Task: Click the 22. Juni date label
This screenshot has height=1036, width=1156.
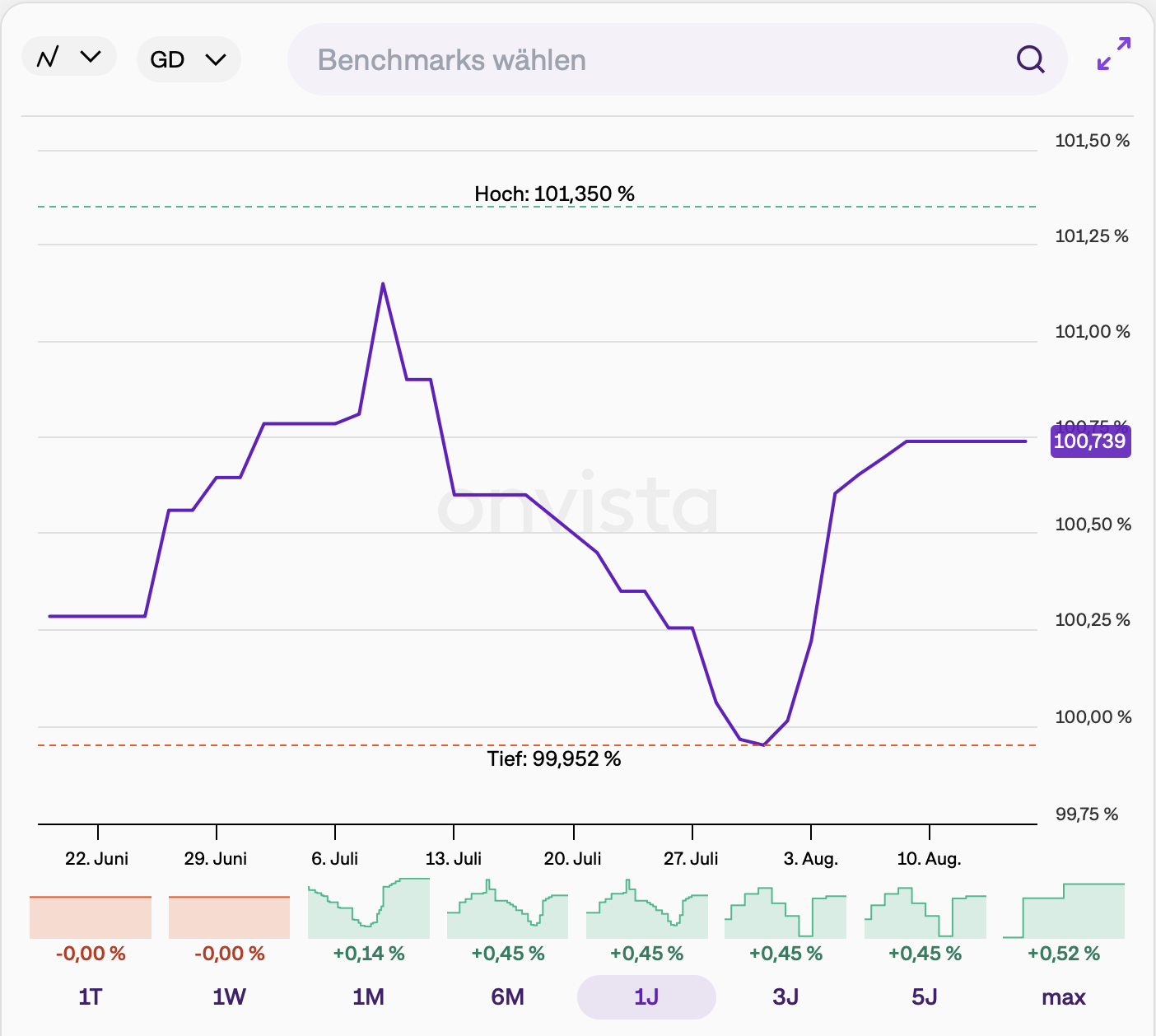Action: (x=97, y=859)
